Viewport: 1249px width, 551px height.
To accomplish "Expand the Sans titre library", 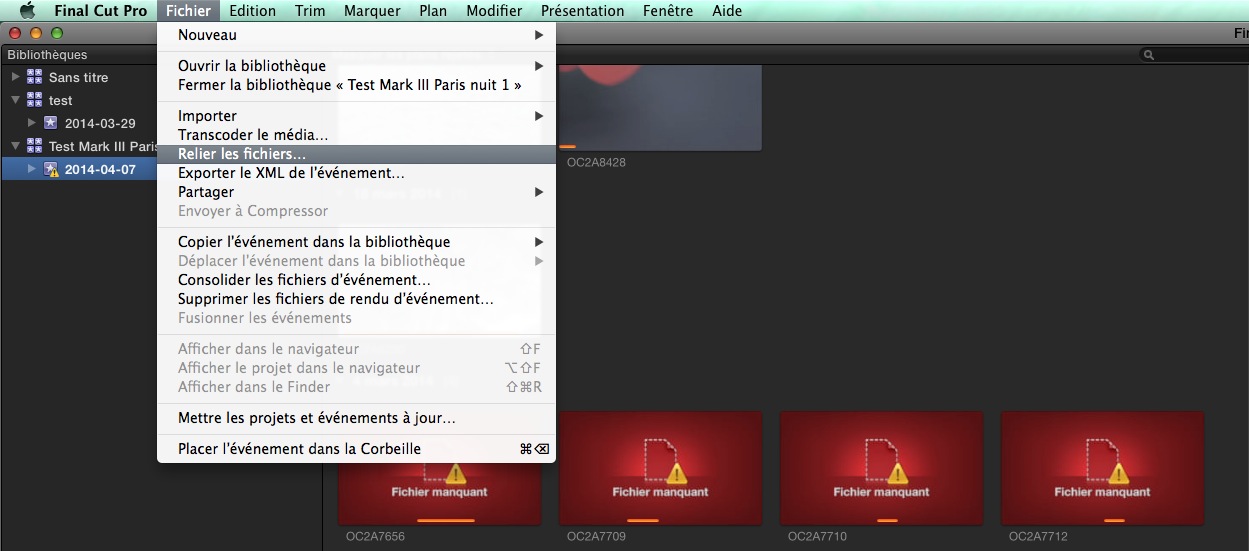I will click(x=15, y=77).
